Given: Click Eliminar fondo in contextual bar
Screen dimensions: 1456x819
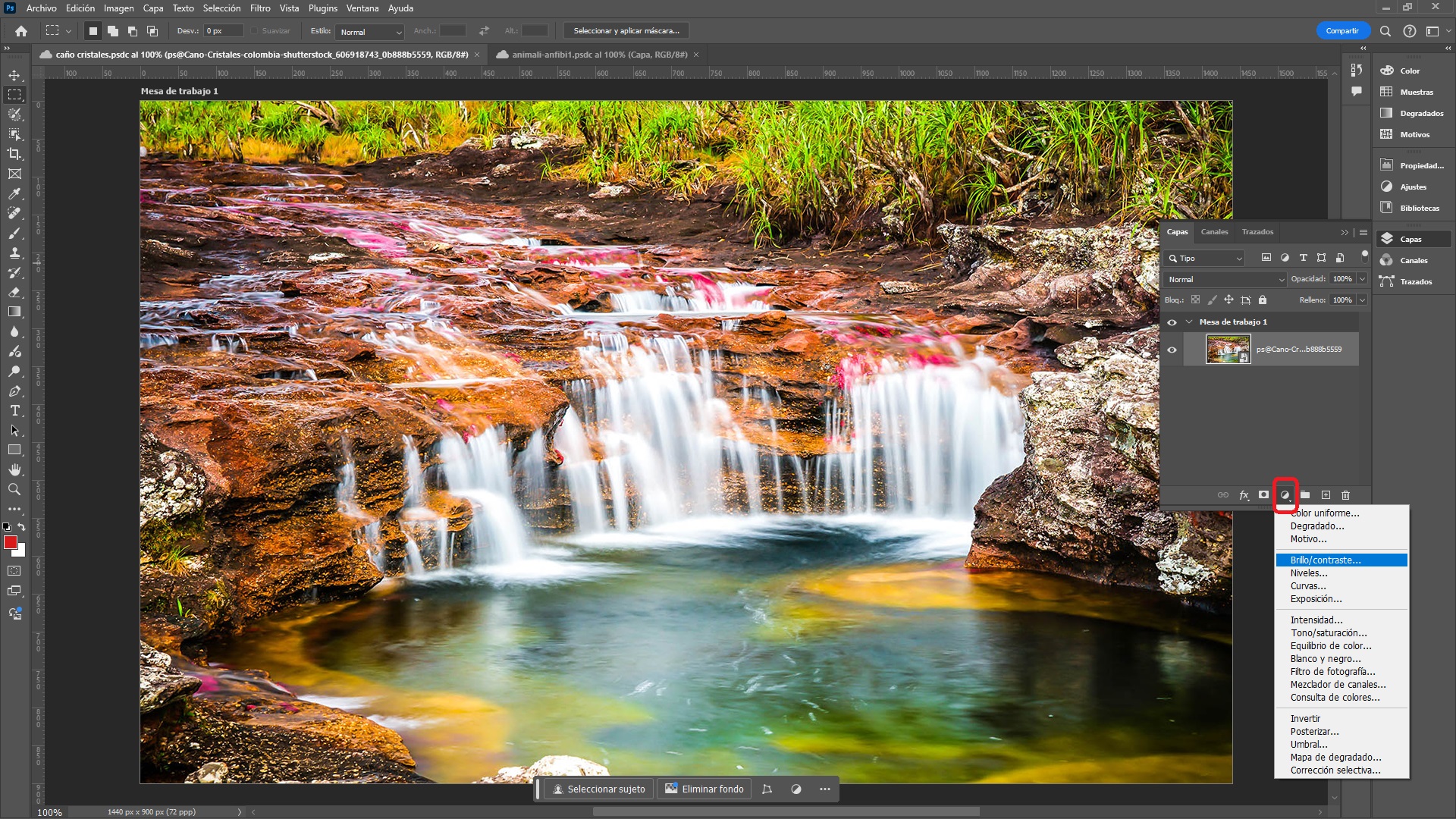Looking at the screenshot, I should coord(704,789).
